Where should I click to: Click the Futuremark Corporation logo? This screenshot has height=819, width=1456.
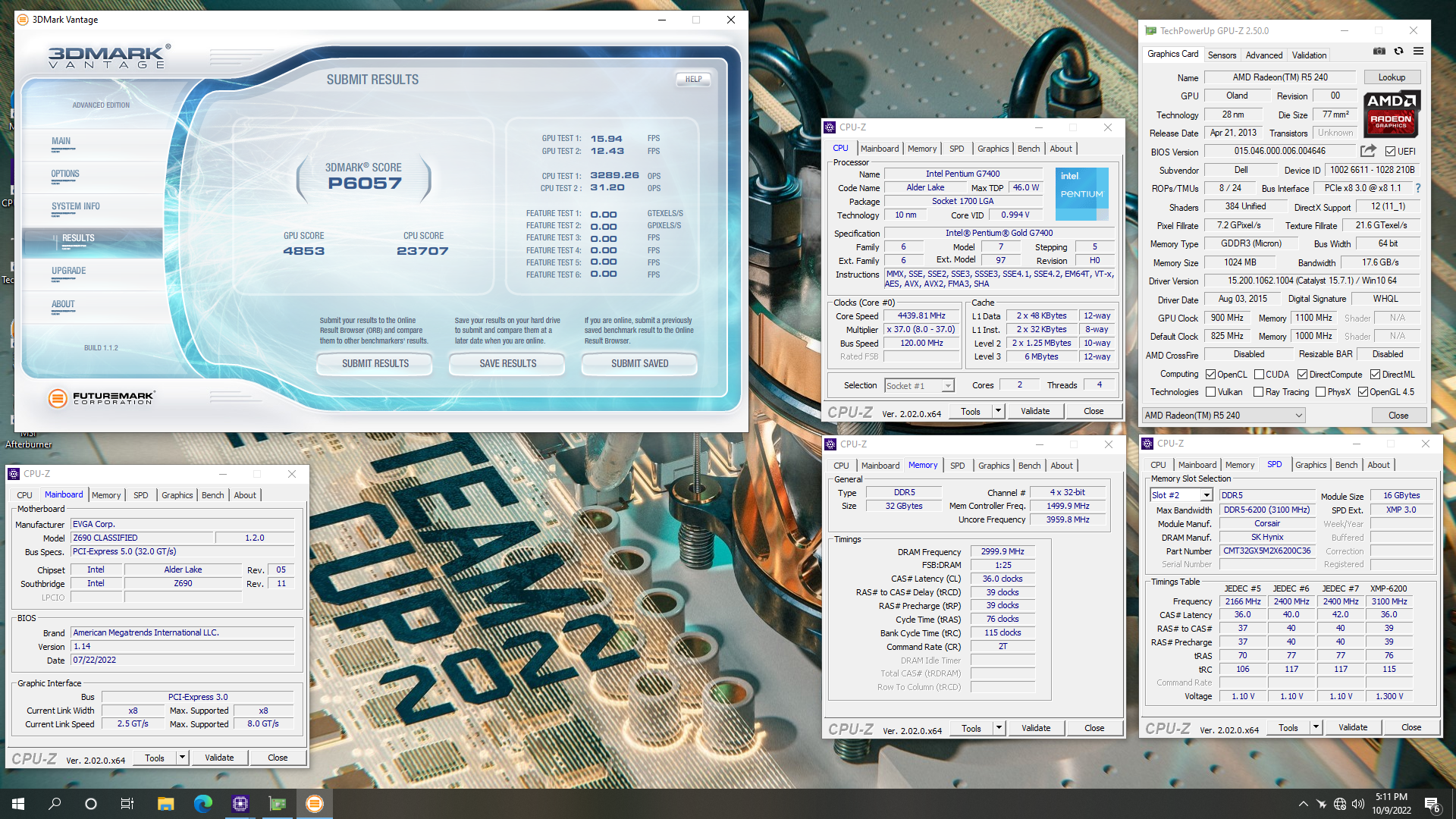tap(101, 397)
